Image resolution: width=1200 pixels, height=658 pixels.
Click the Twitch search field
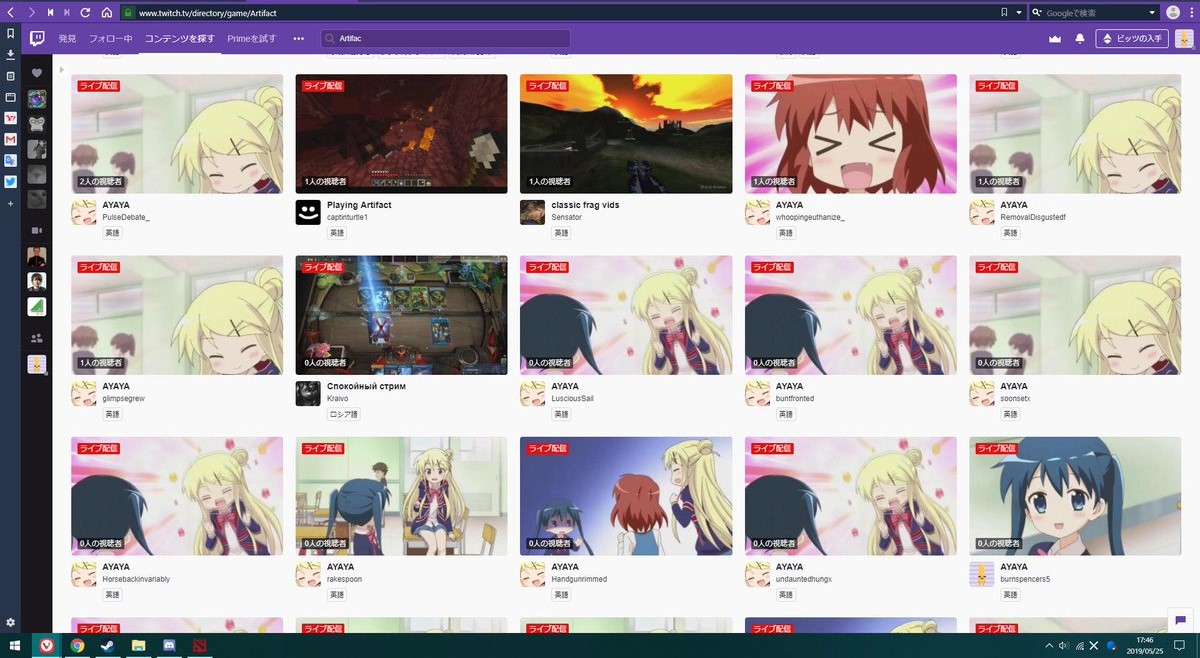tap(445, 38)
